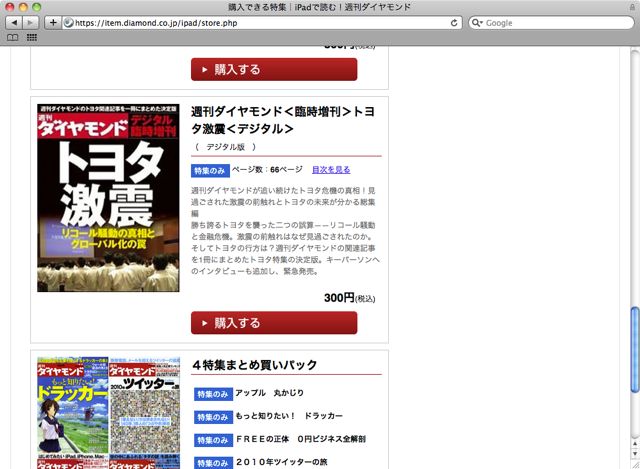640x469 pixels.
Task: Click the Google search field
Action: tap(551, 23)
